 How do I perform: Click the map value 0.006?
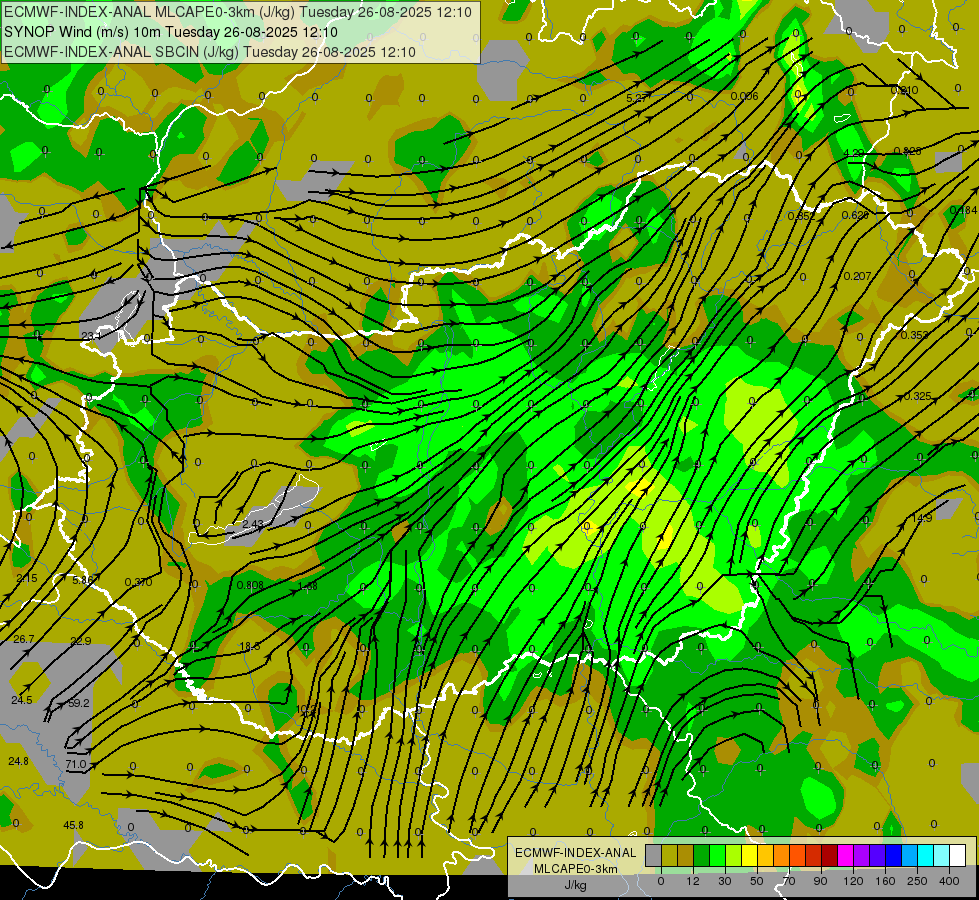click(744, 96)
